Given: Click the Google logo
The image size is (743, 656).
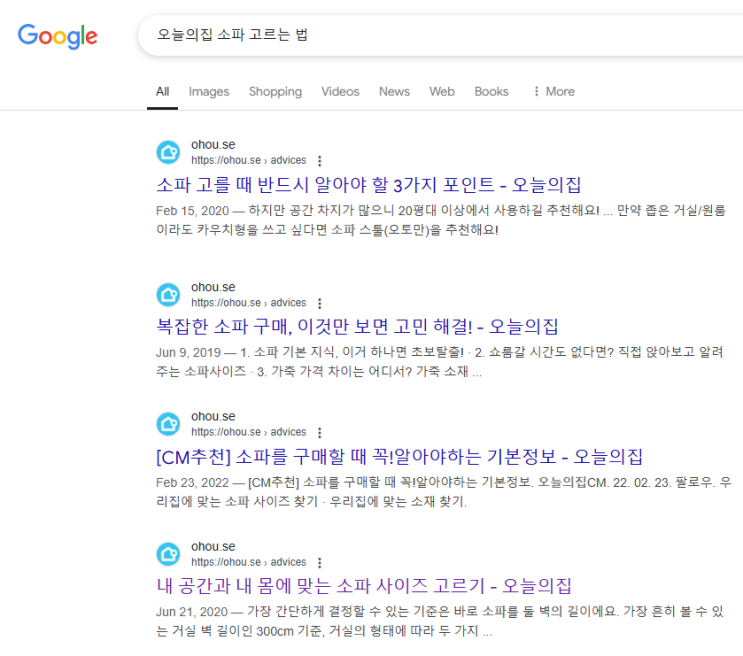Looking at the screenshot, I should [x=57, y=36].
